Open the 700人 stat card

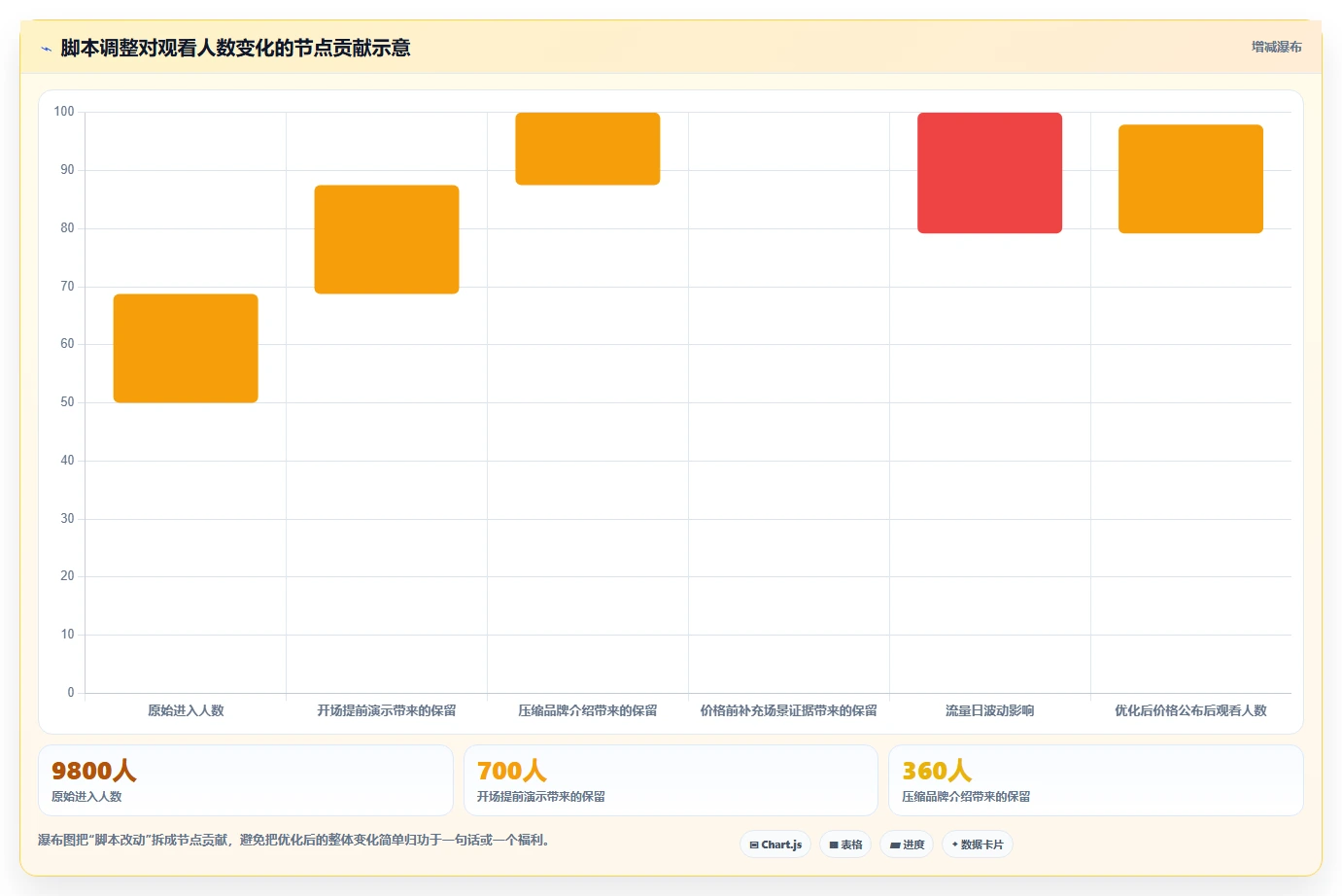[671, 780]
